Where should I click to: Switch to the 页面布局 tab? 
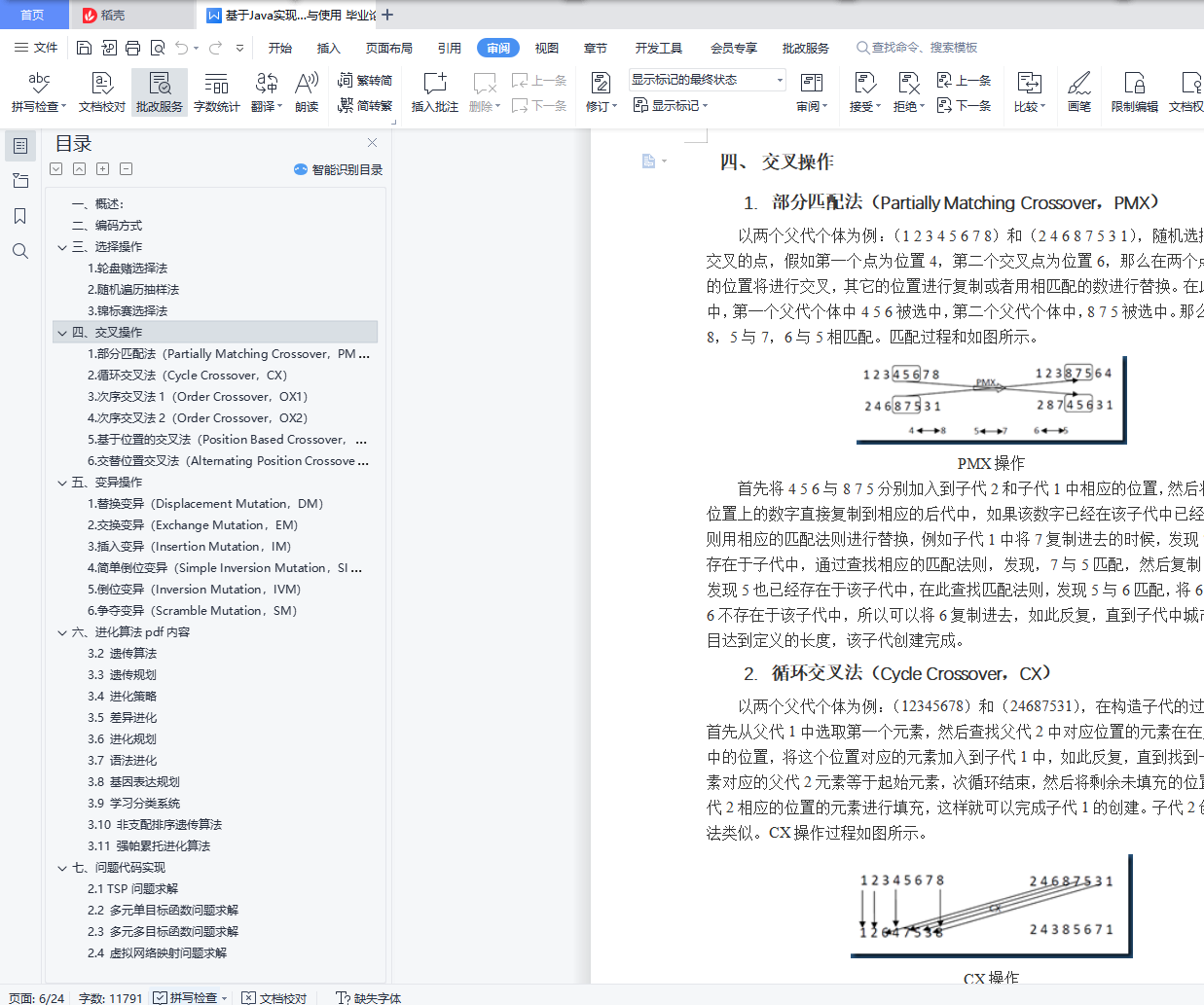click(389, 48)
